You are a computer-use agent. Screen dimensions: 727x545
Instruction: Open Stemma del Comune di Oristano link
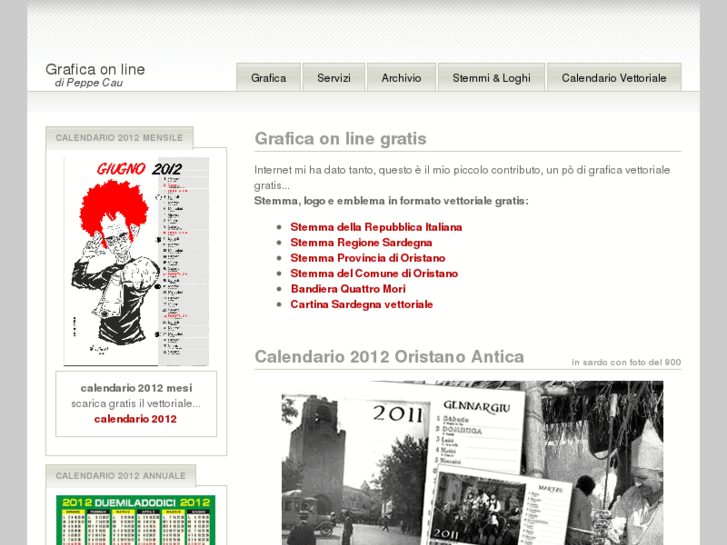pos(374,273)
